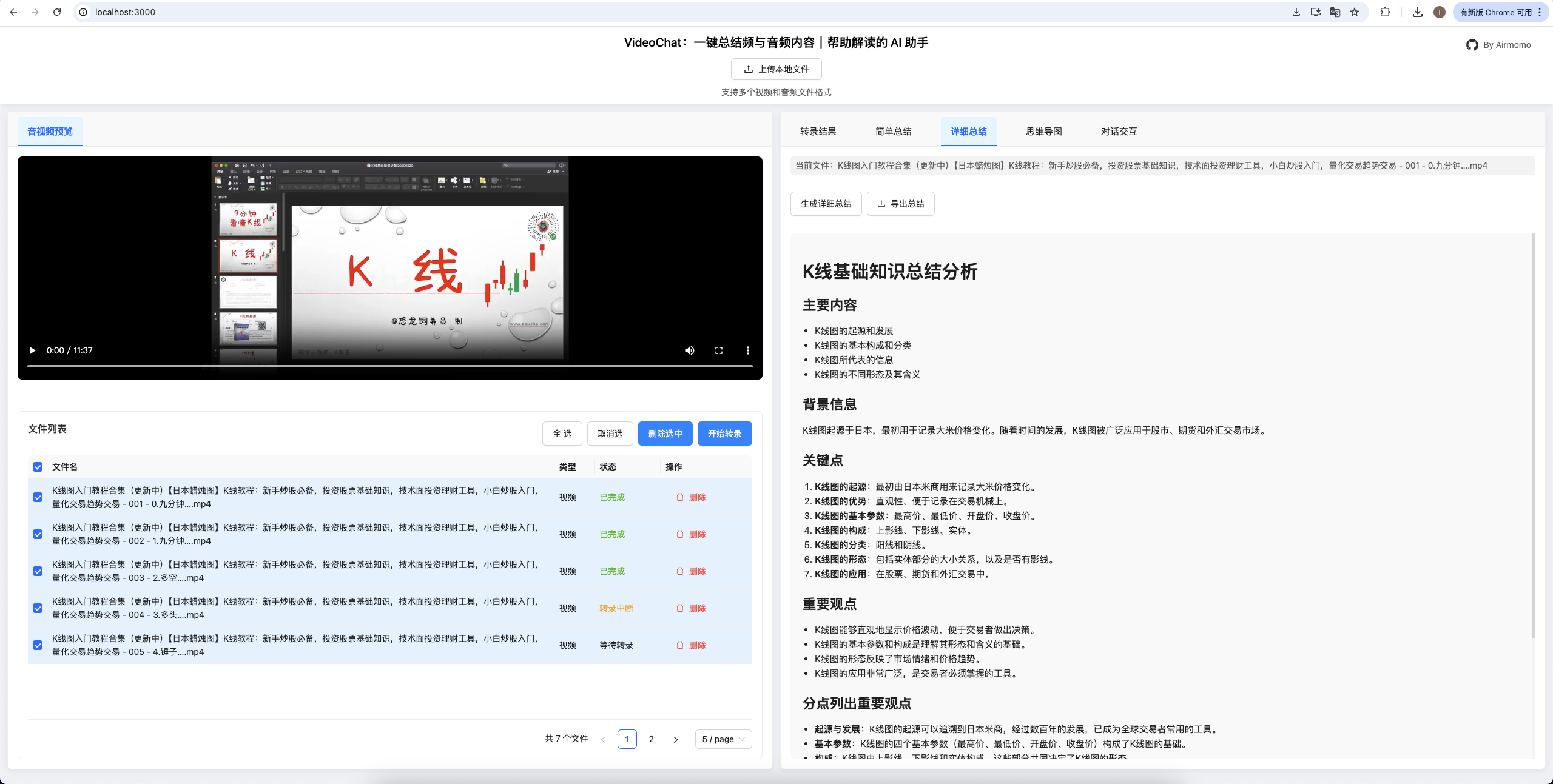Toggle checkbox for 005 - 4.锤子 file
This screenshot has width=1553, height=784.
click(x=38, y=645)
